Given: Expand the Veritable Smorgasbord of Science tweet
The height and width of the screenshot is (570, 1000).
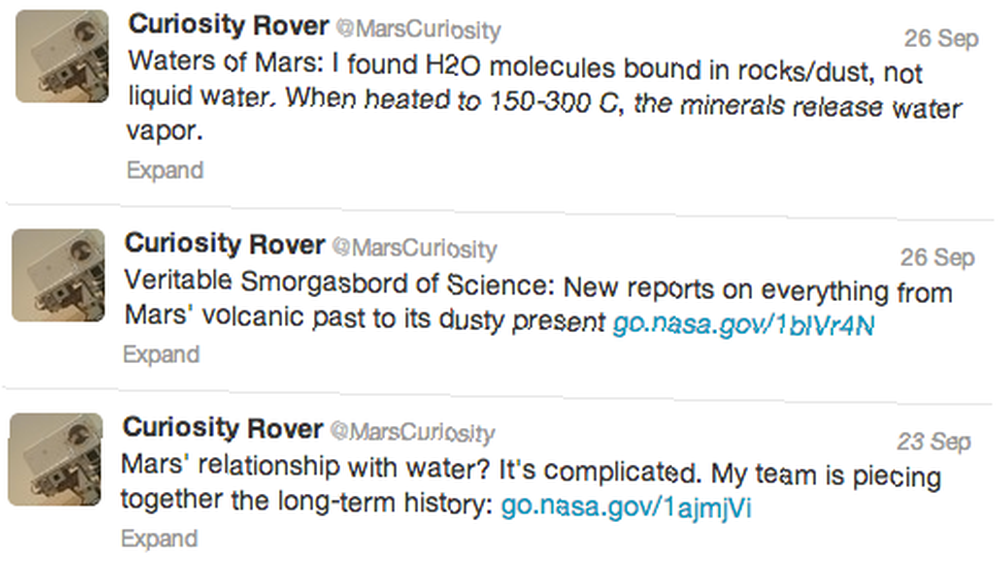Looking at the screenshot, I should pos(161,354).
